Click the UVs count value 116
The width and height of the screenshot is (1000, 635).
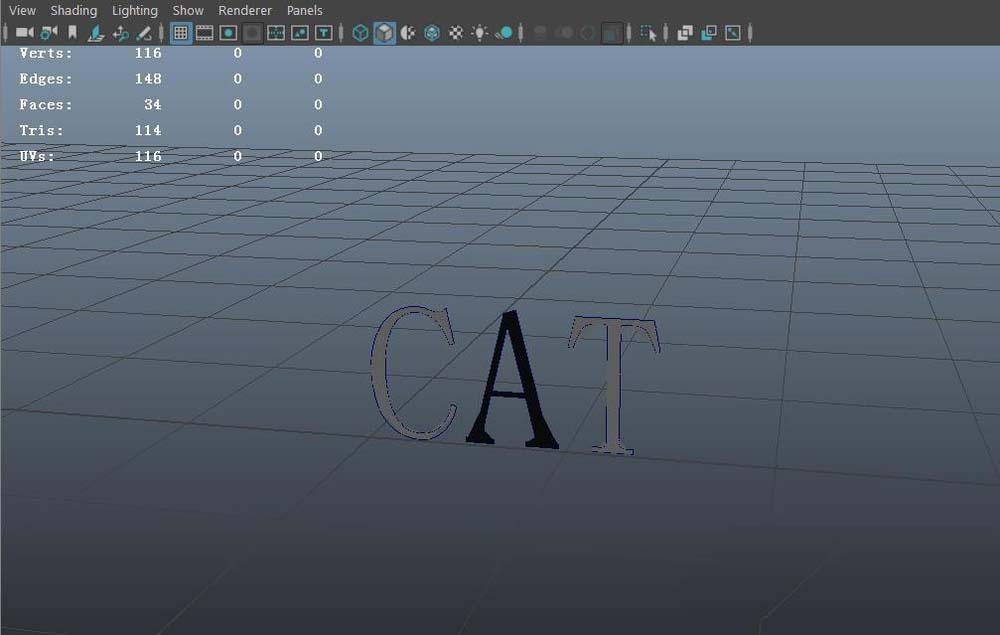[148, 156]
